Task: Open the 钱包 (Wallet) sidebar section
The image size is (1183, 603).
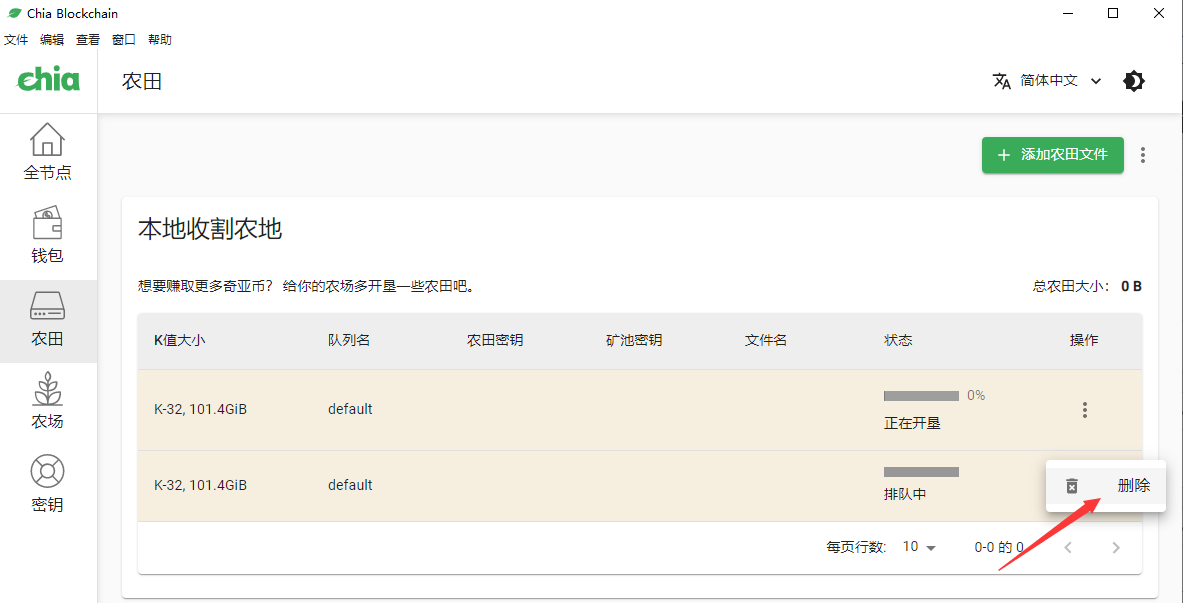Action: coord(47,235)
